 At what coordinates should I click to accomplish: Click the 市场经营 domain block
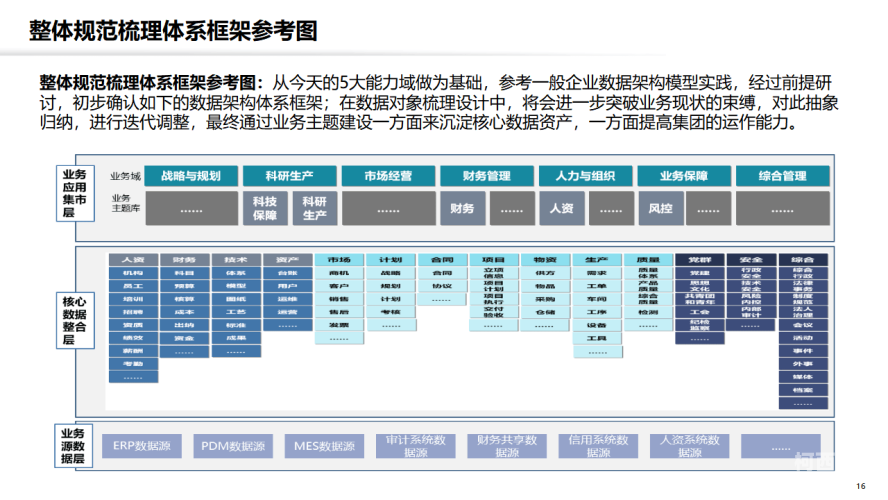click(388, 176)
